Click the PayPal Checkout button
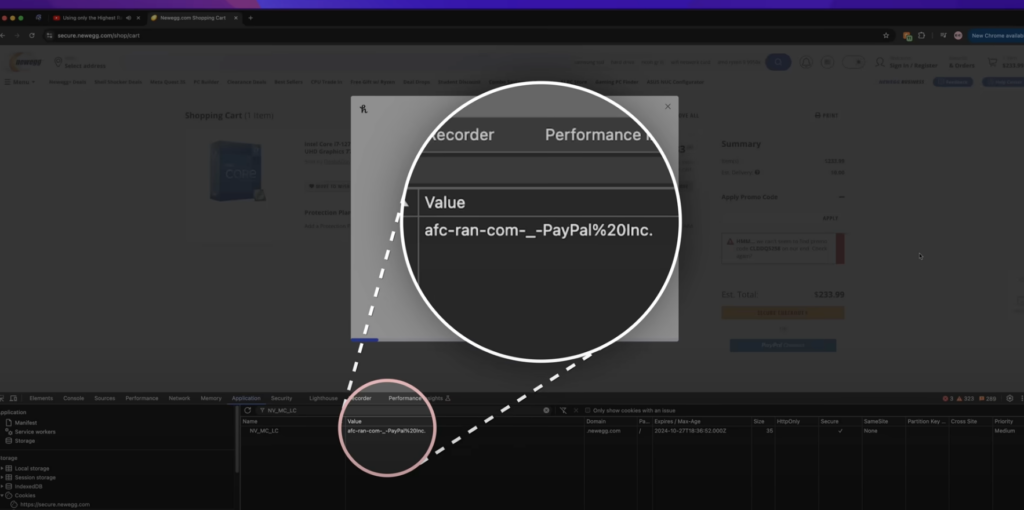 [782, 345]
